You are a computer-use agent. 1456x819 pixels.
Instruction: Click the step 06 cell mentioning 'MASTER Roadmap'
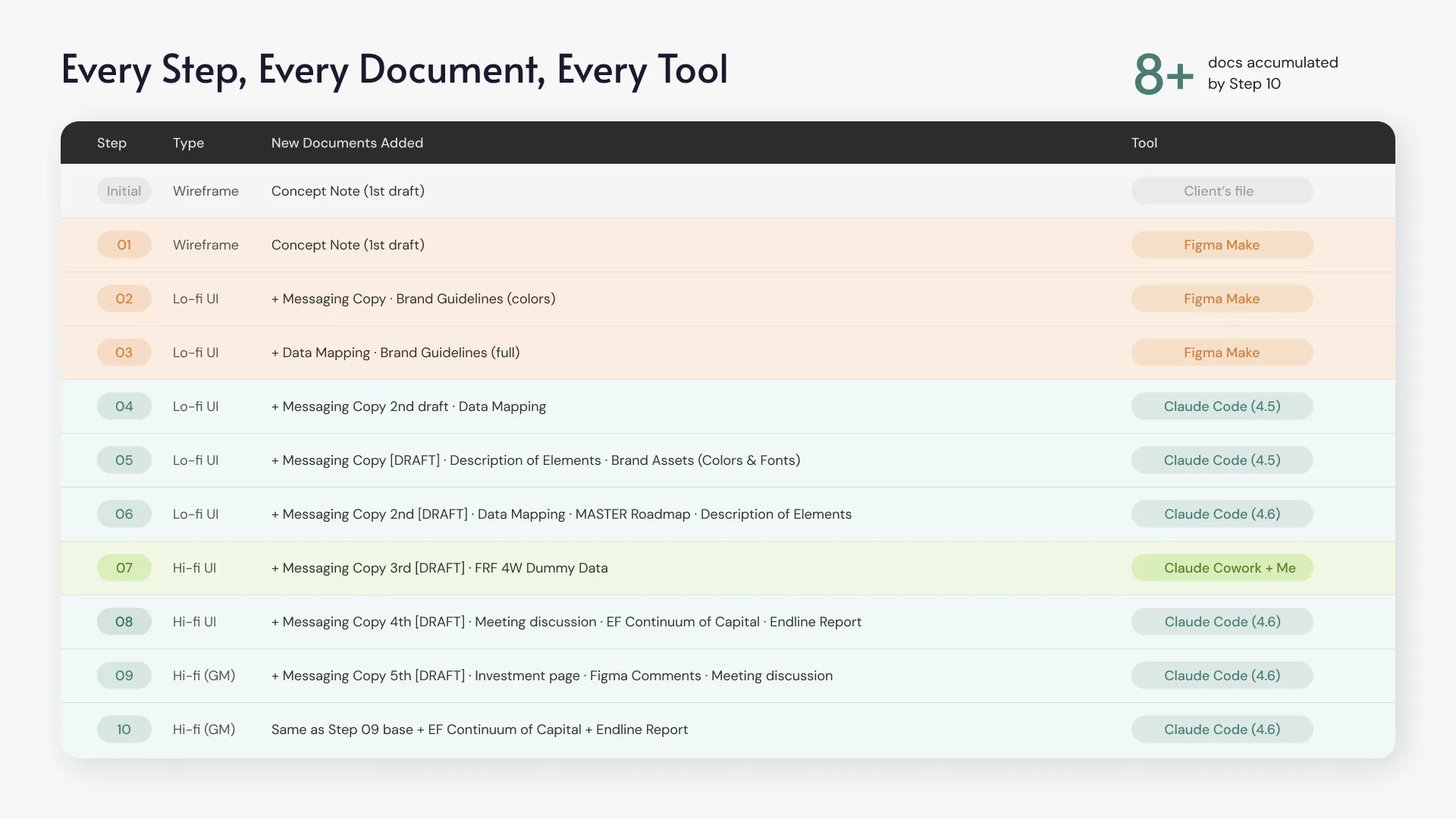point(562,514)
